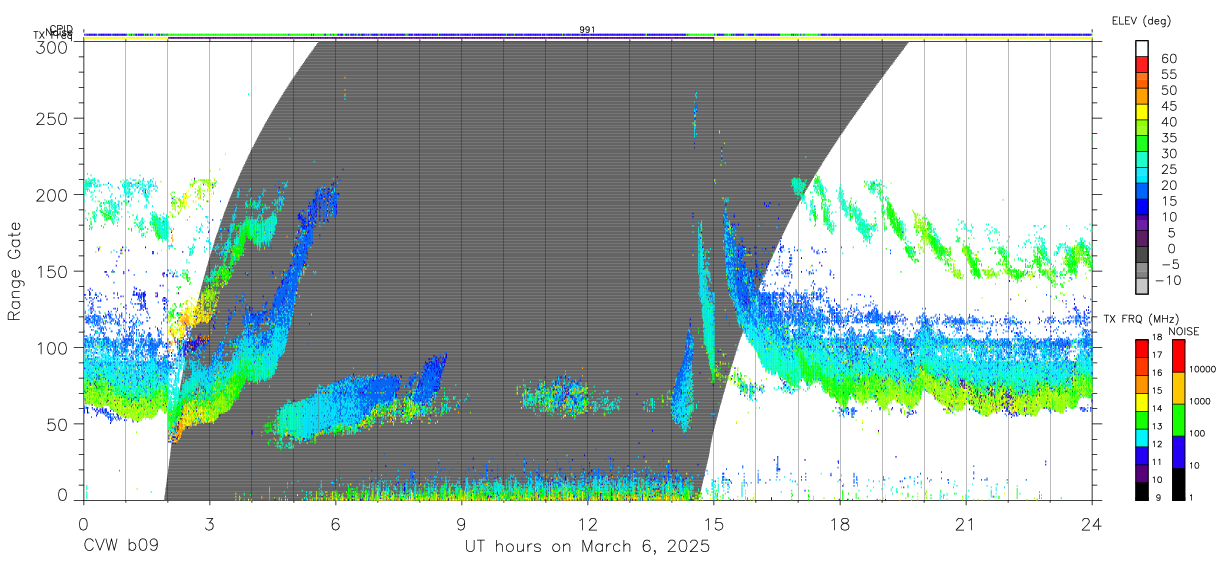Click the 300 tick on Range Gate axis
Image resolution: width=1228 pixels, height=567 pixels.
[x=52, y=47]
